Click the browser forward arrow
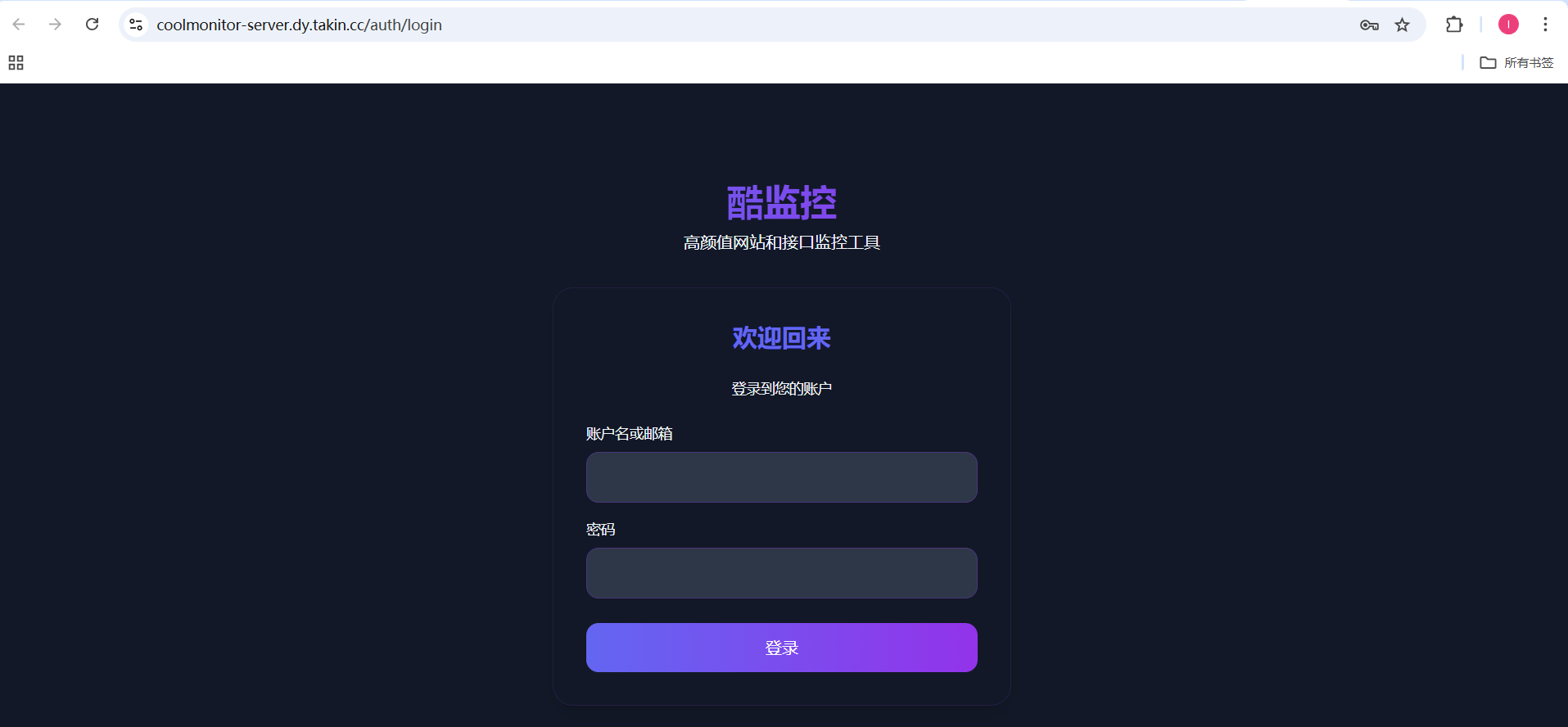1568x727 pixels. [x=55, y=25]
